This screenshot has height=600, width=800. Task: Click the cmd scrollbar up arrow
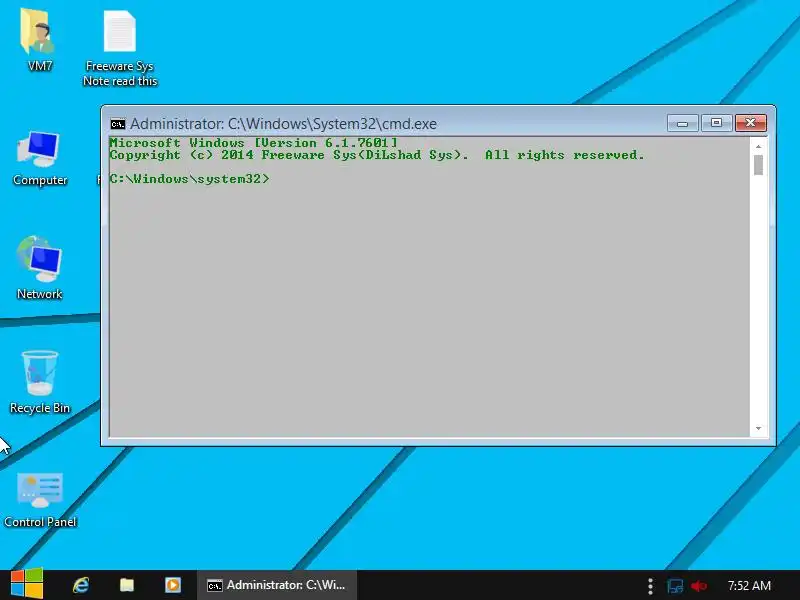point(758,146)
